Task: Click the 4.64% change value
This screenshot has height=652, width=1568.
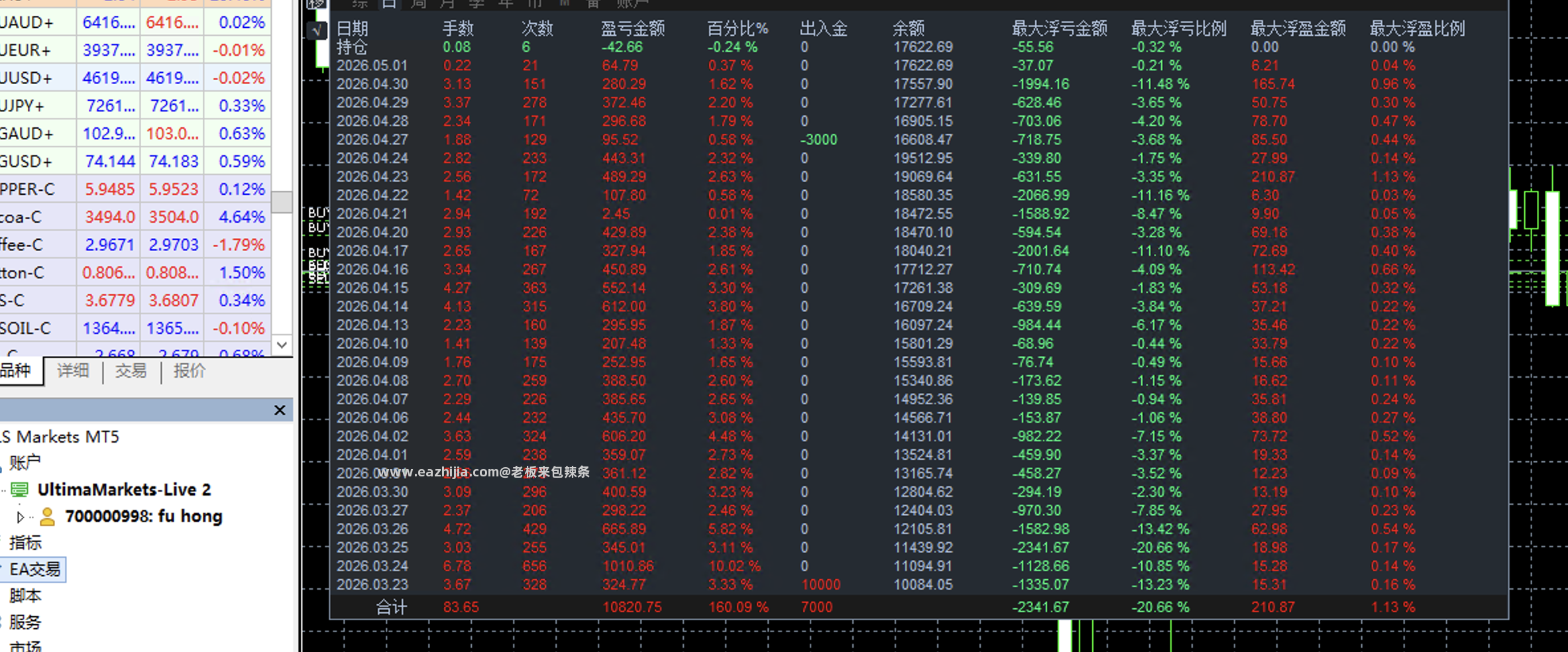Action: (x=242, y=217)
